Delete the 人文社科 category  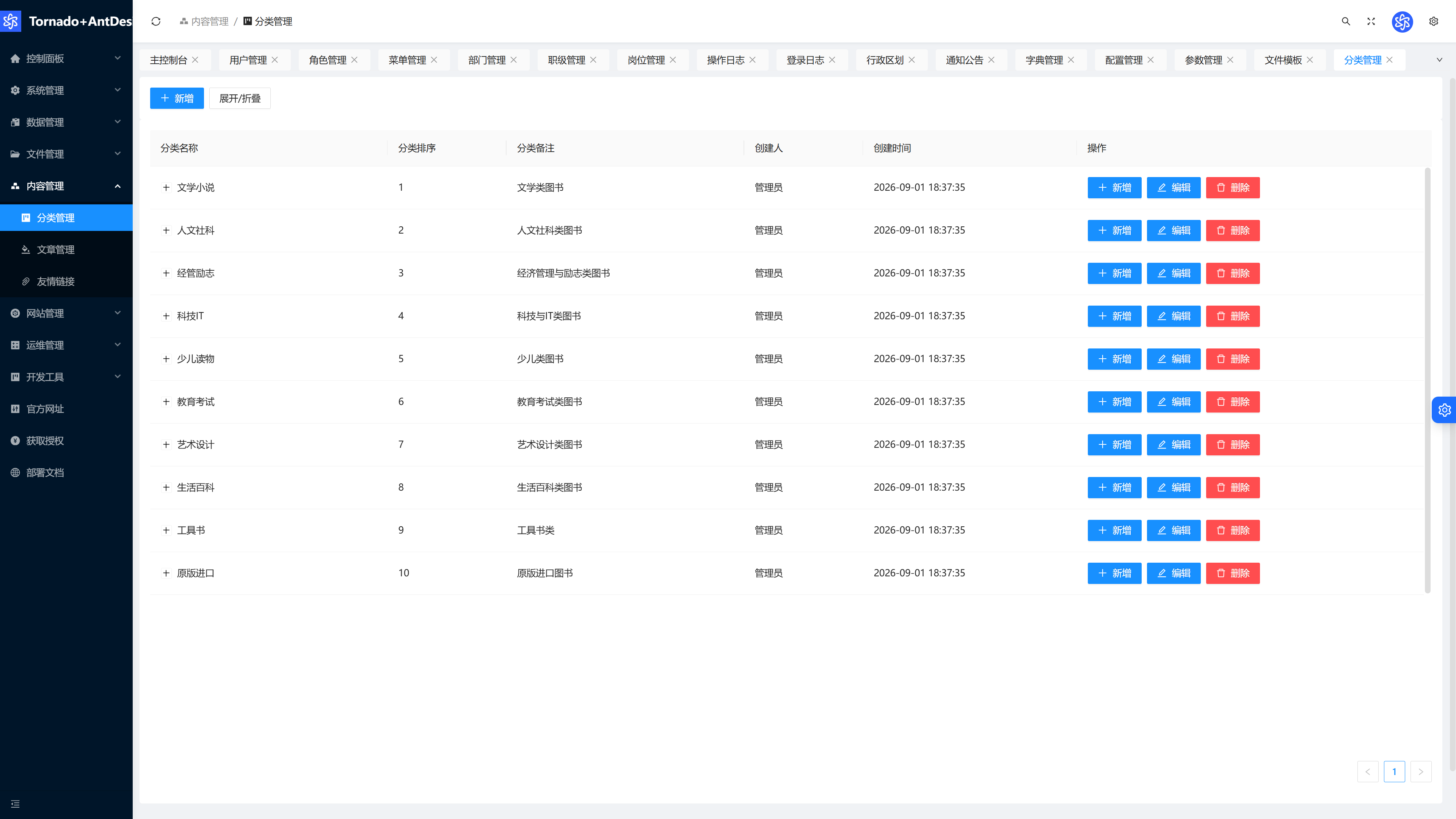[1233, 231]
